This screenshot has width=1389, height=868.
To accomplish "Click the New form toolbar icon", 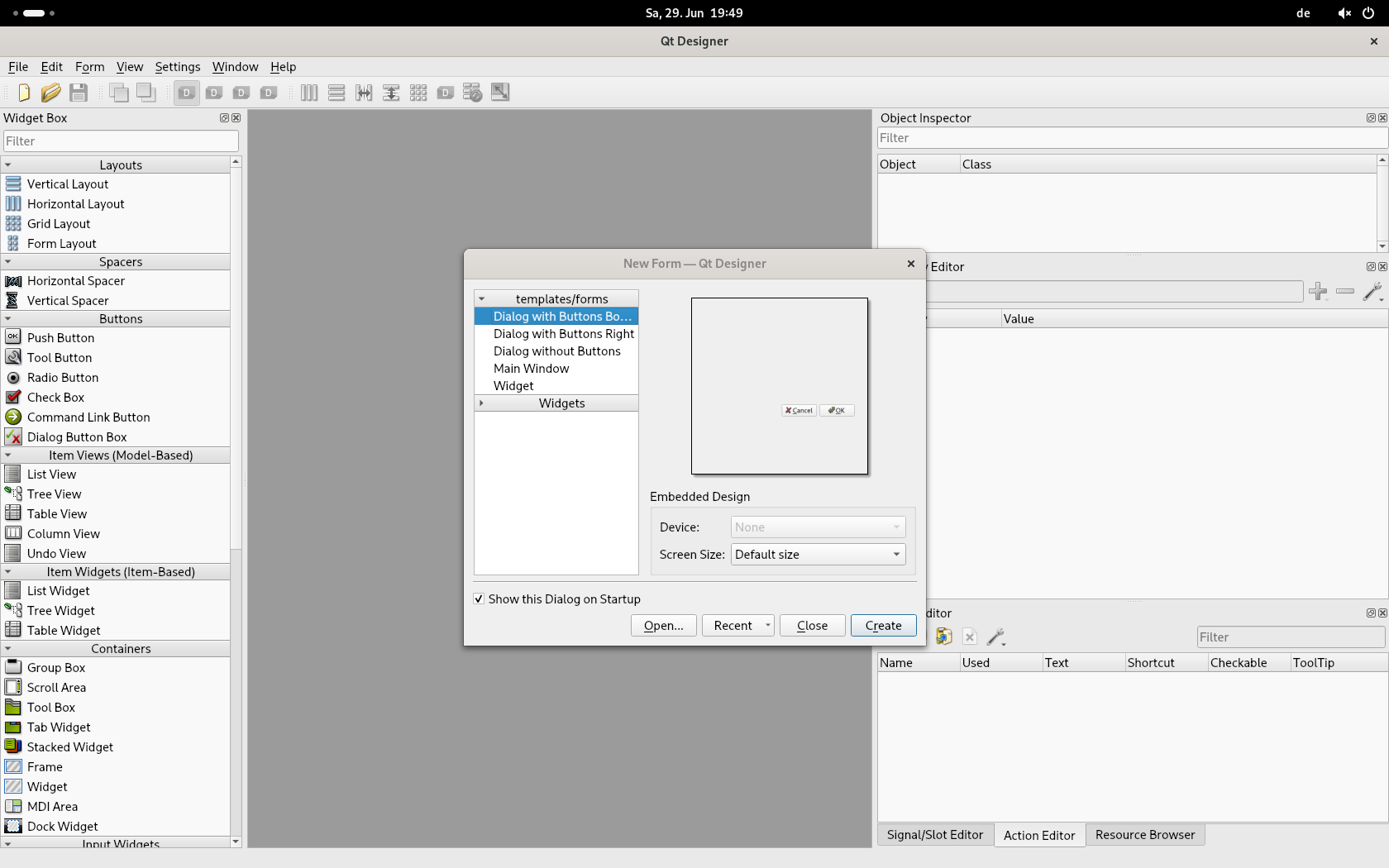I will pos(24,93).
